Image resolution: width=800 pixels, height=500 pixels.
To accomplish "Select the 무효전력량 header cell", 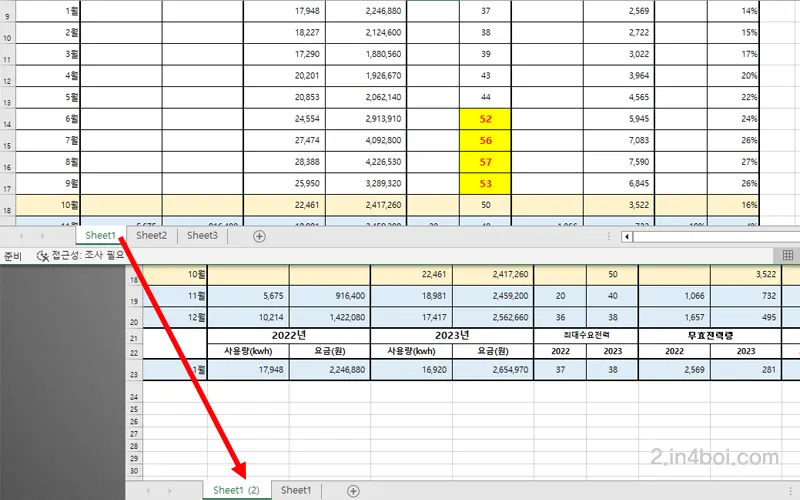I will [x=710, y=336].
